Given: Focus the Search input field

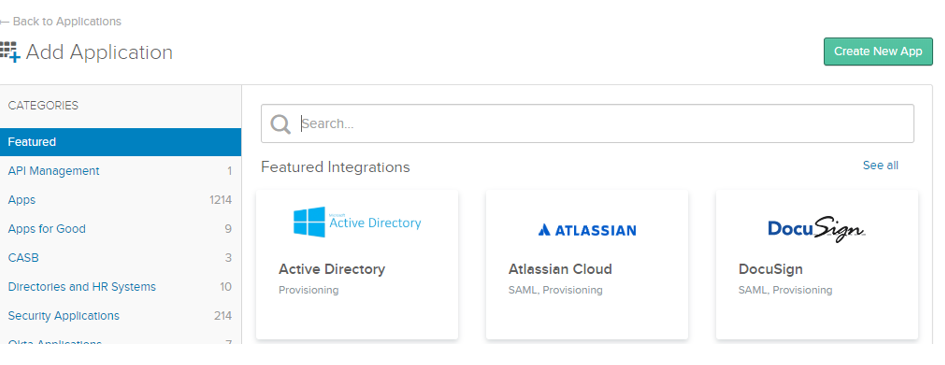Looking at the screenshot, I should click(587, 123).
